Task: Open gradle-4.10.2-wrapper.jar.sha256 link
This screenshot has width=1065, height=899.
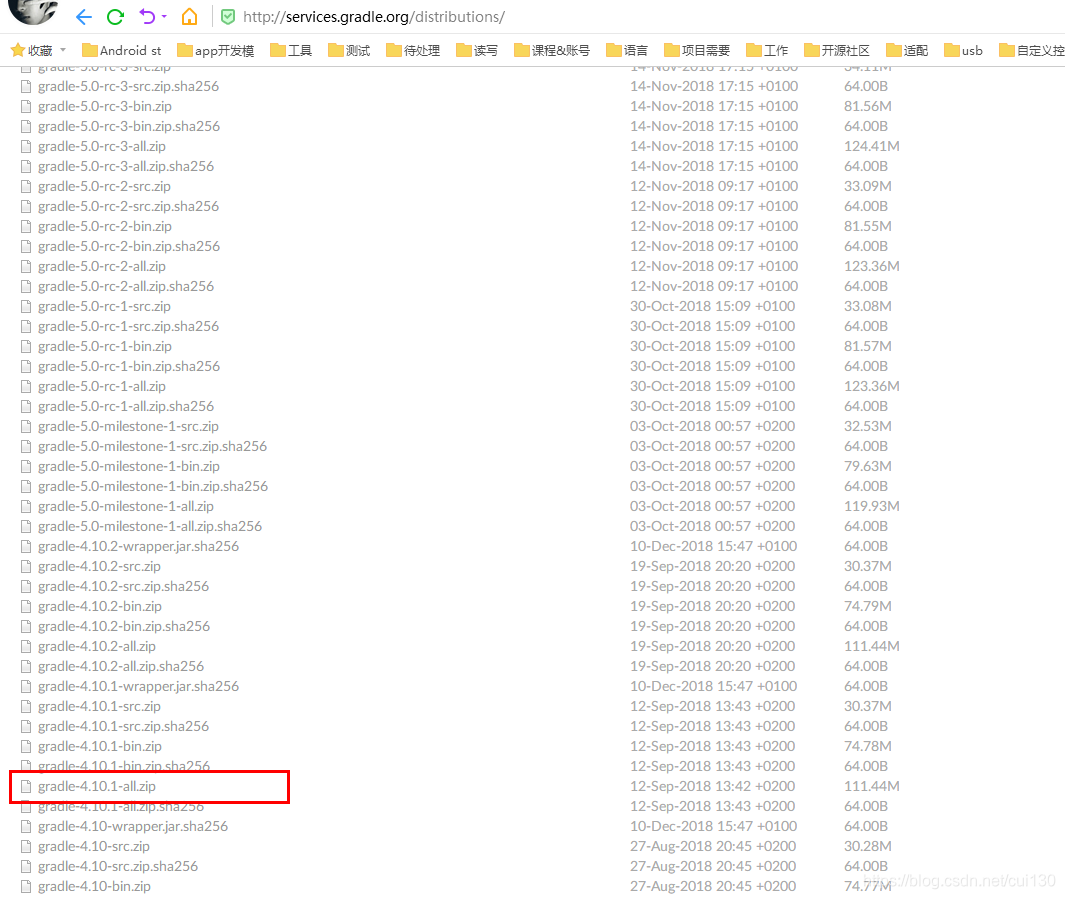Action: [139, 547]
